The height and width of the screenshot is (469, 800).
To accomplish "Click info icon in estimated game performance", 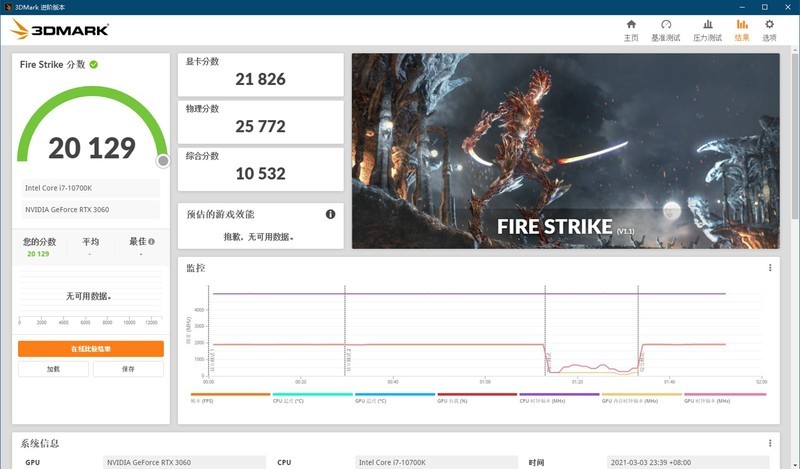I will point(331,214).
